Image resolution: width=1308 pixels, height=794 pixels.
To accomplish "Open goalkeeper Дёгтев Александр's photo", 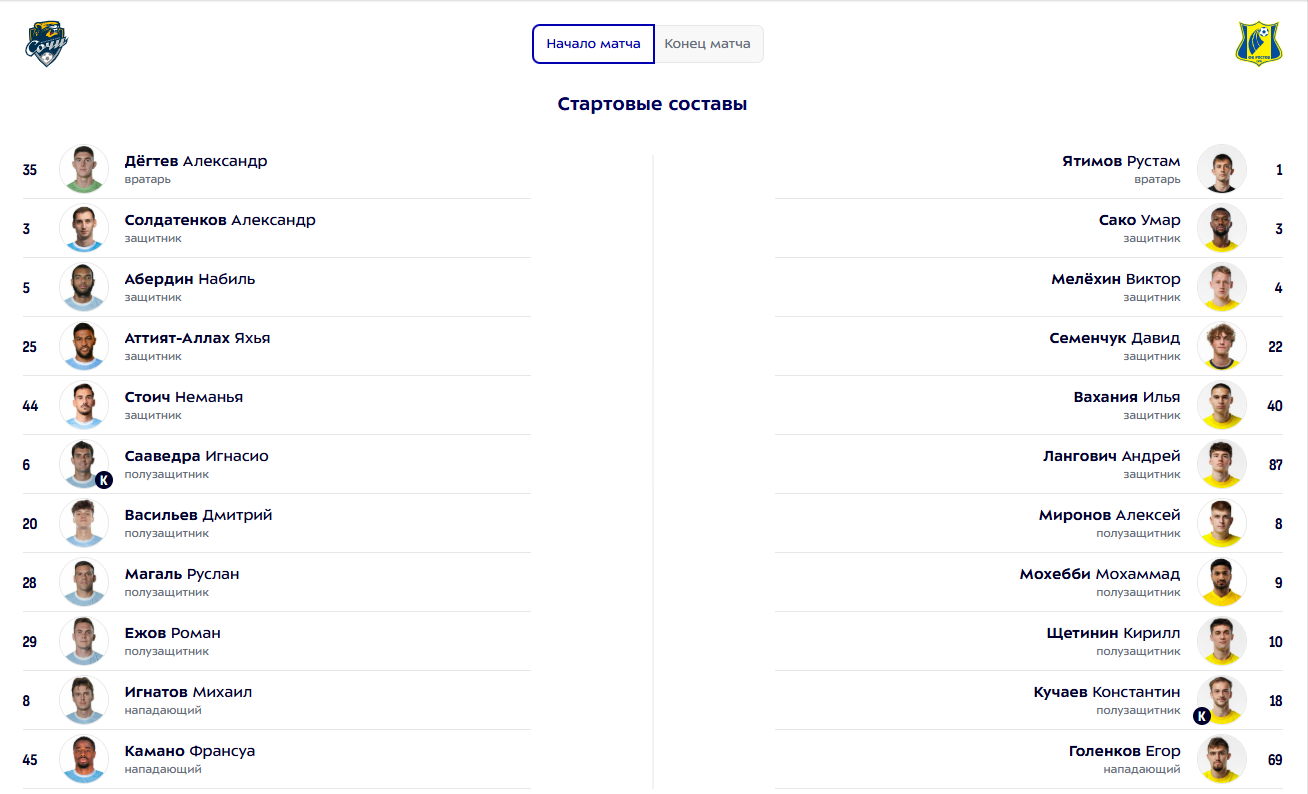I will tap(84, 169).
